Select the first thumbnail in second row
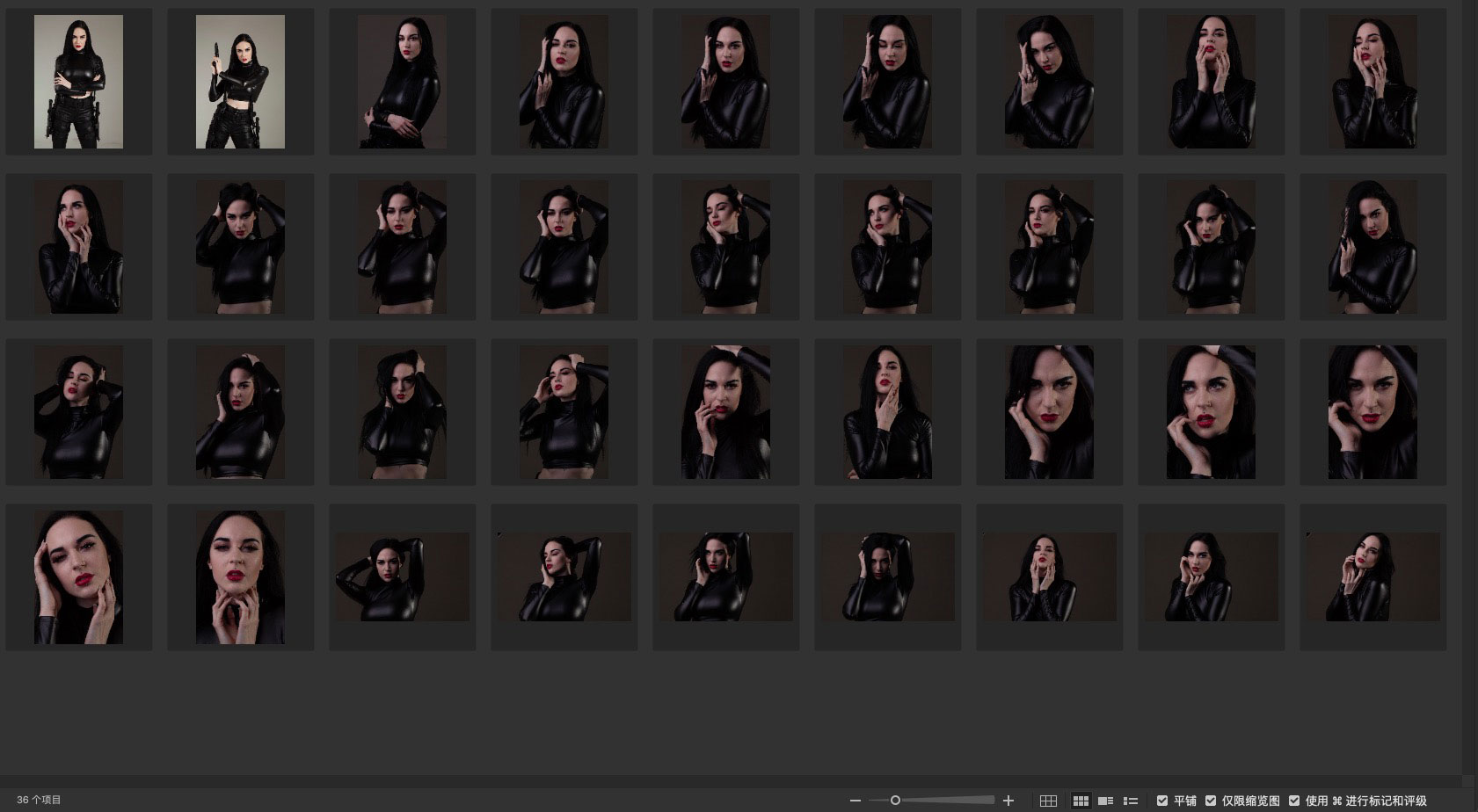This screenshot has width=1478, height=812. pyautogui.click(x=78, y=247)
